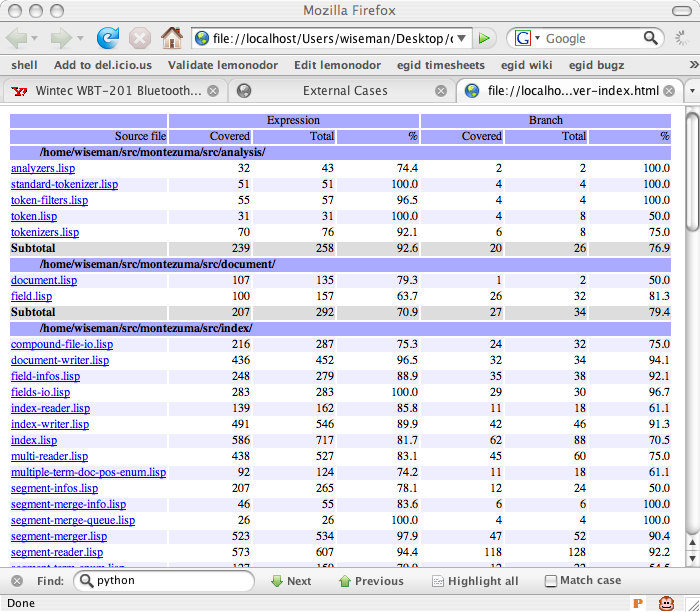Click the Previous find result arrow
The height and width of the screenshot is (612, 700).
pos(371,581)
